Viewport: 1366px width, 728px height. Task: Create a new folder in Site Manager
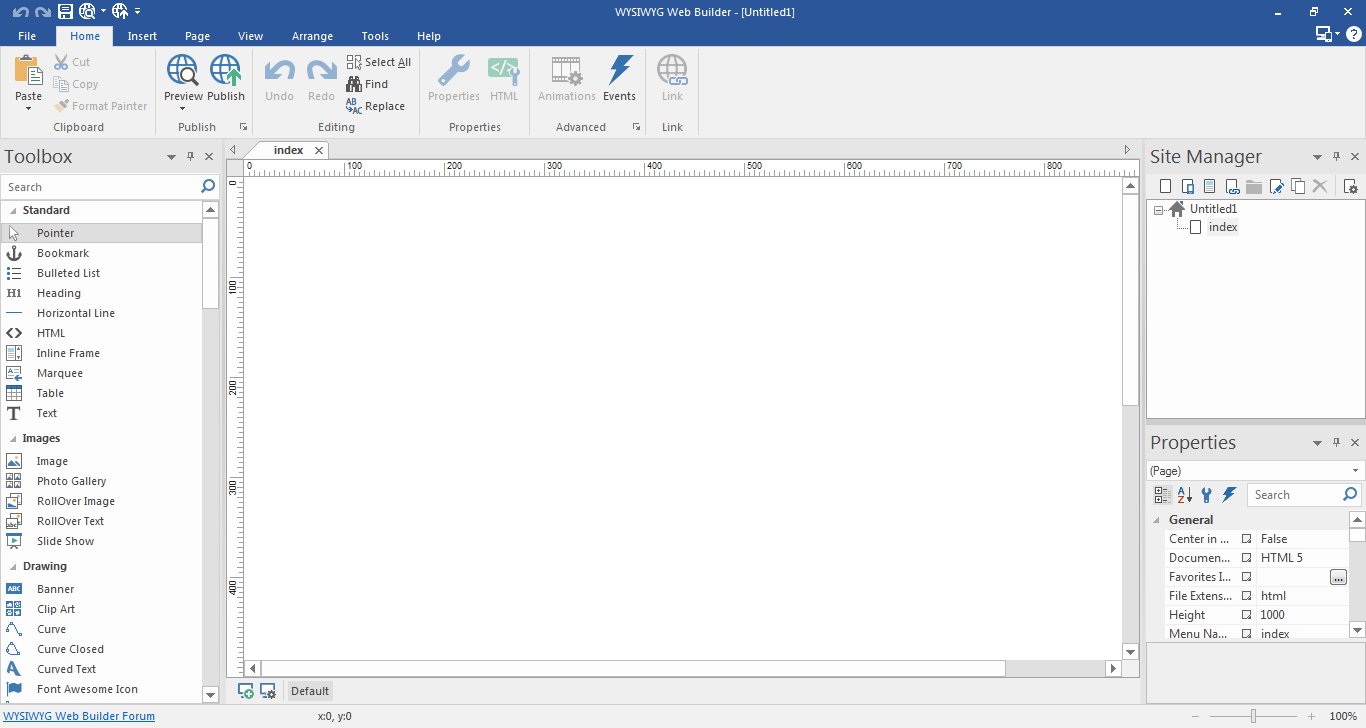1254,185
